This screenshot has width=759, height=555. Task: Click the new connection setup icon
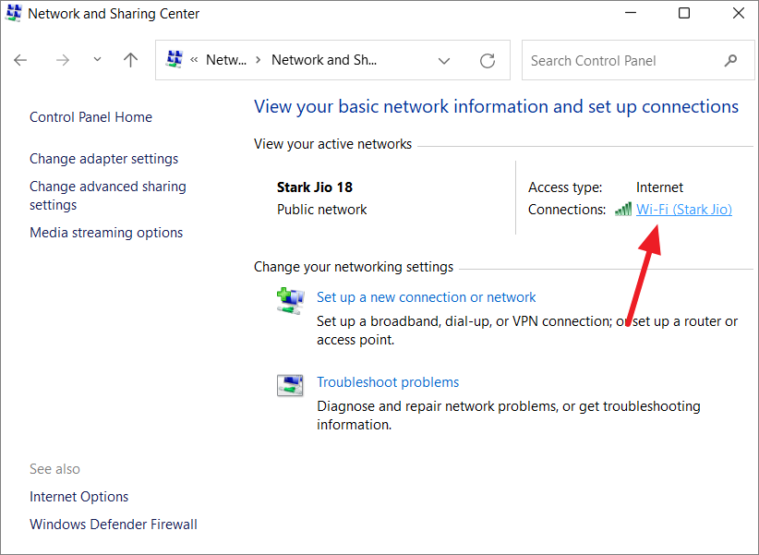(290, 300)
